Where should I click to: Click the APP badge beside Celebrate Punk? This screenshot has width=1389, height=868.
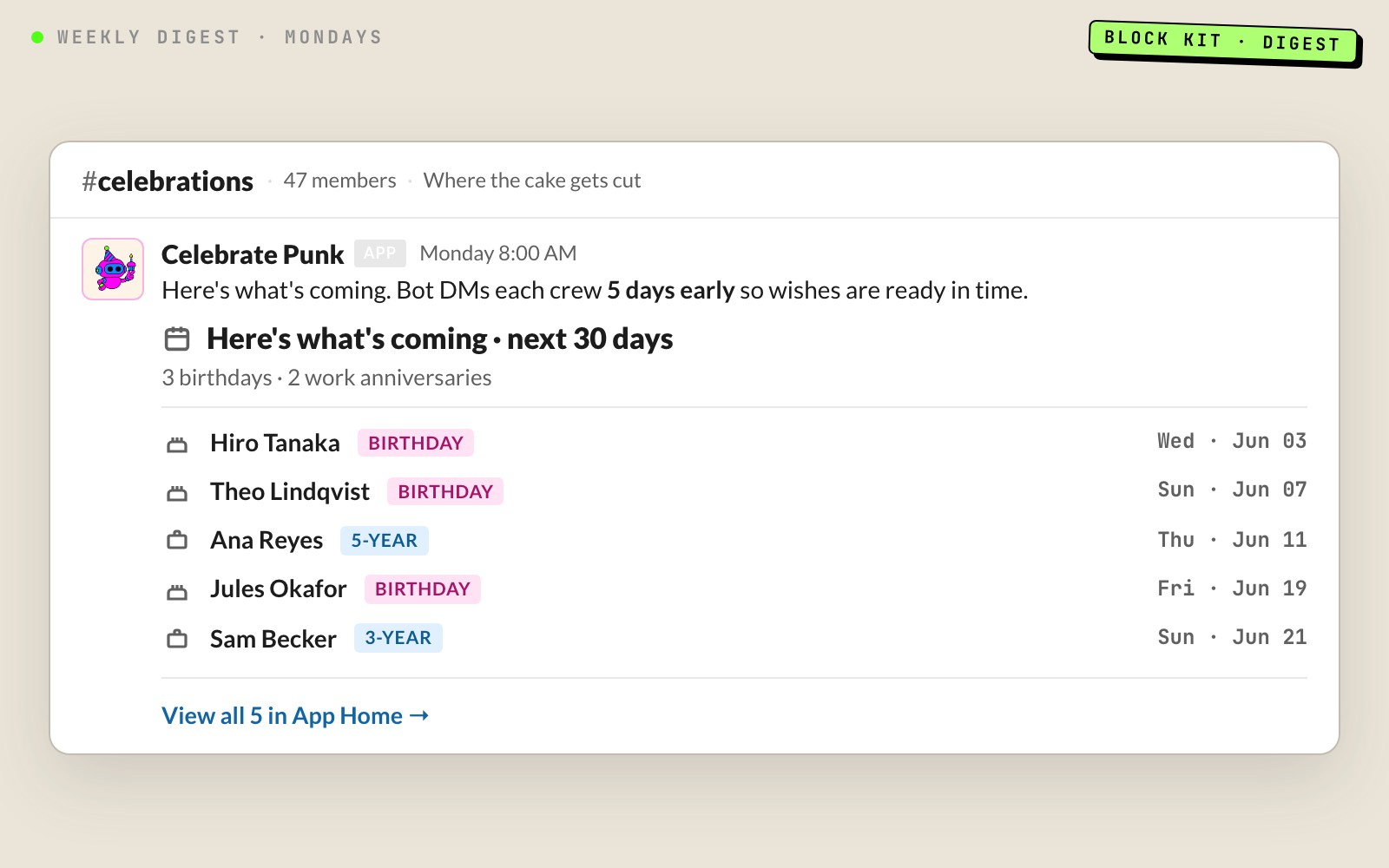point(380,253)
